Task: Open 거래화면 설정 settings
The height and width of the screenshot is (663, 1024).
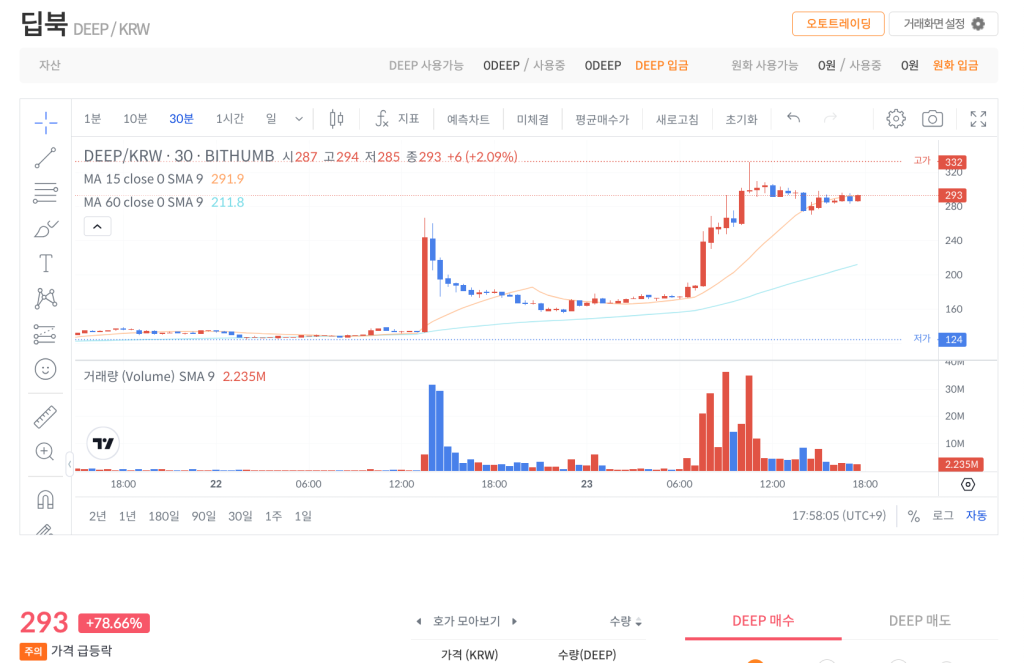Action: click(944, 24)
